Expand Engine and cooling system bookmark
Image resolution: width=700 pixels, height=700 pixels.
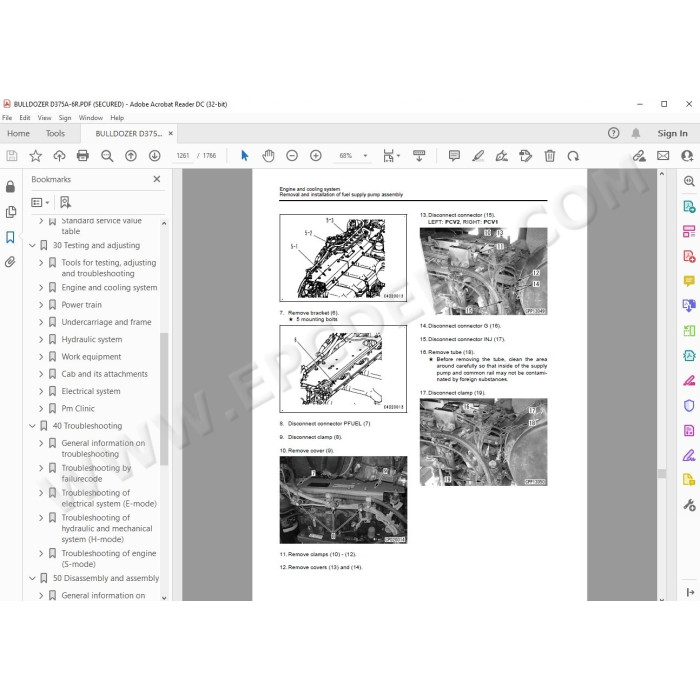[41, 288]
